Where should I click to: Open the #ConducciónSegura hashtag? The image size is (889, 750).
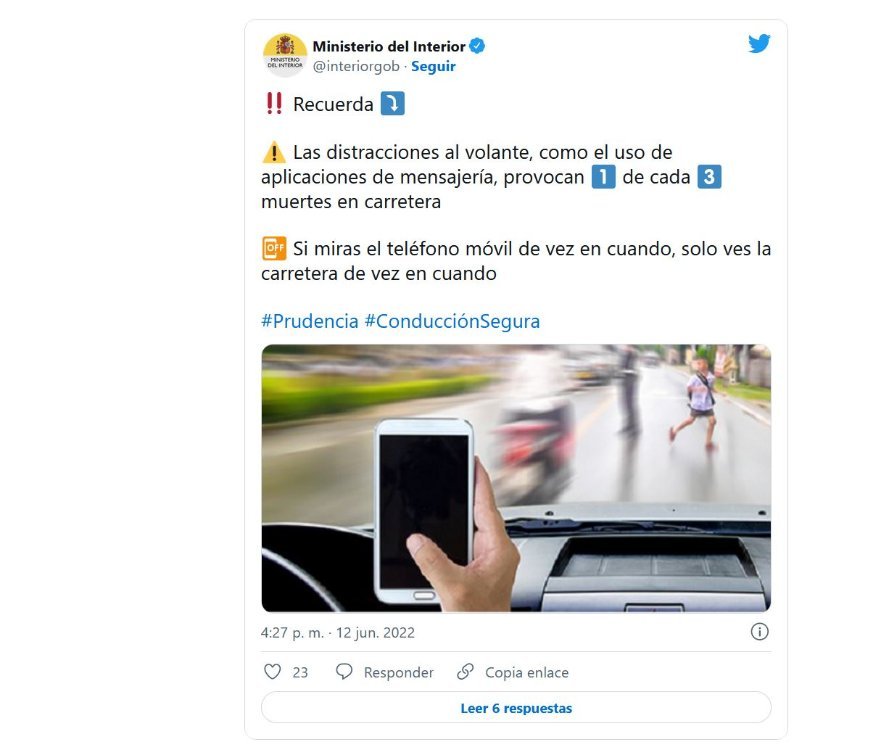point(452,321)
